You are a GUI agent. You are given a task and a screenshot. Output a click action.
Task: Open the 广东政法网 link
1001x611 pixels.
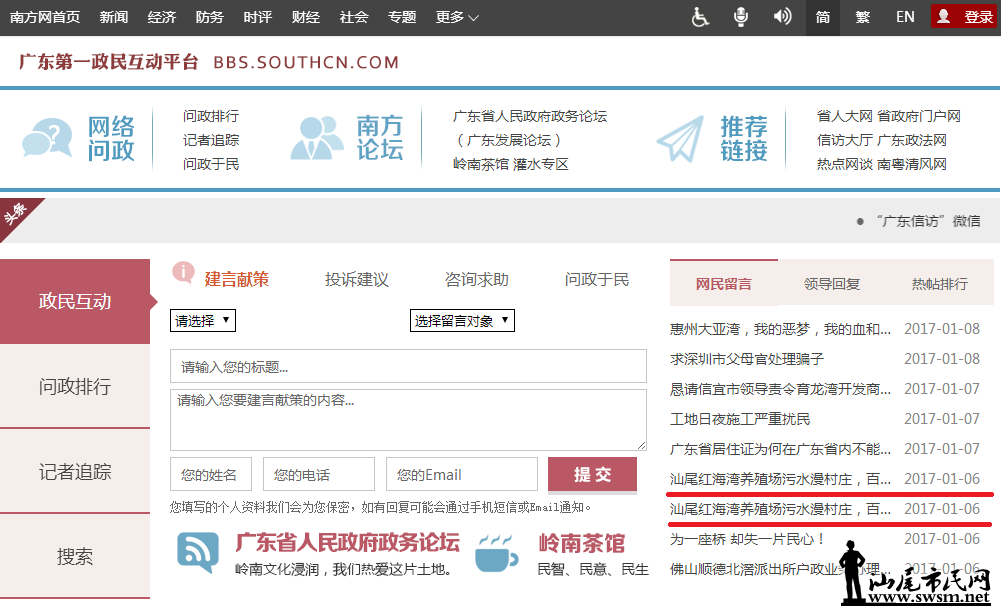pyautogui.click(x=912, y=140)
